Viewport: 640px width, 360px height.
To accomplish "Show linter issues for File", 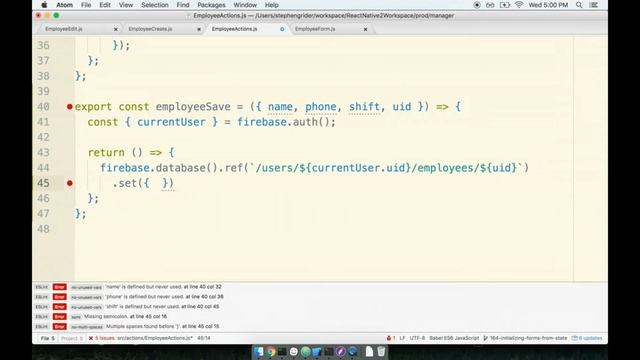I will coord(47,338).
